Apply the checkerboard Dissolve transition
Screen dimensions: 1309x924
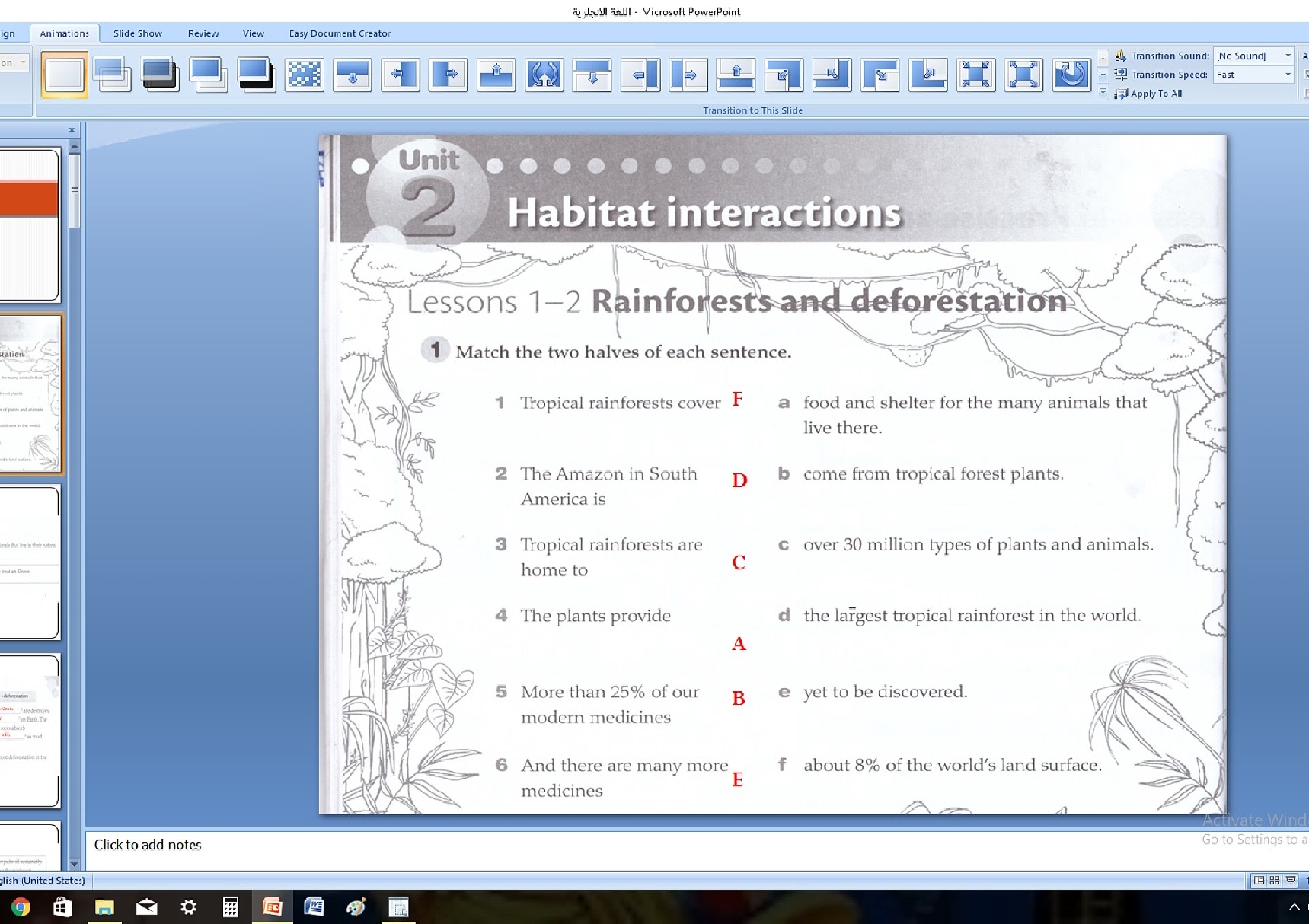pos(304,75)
